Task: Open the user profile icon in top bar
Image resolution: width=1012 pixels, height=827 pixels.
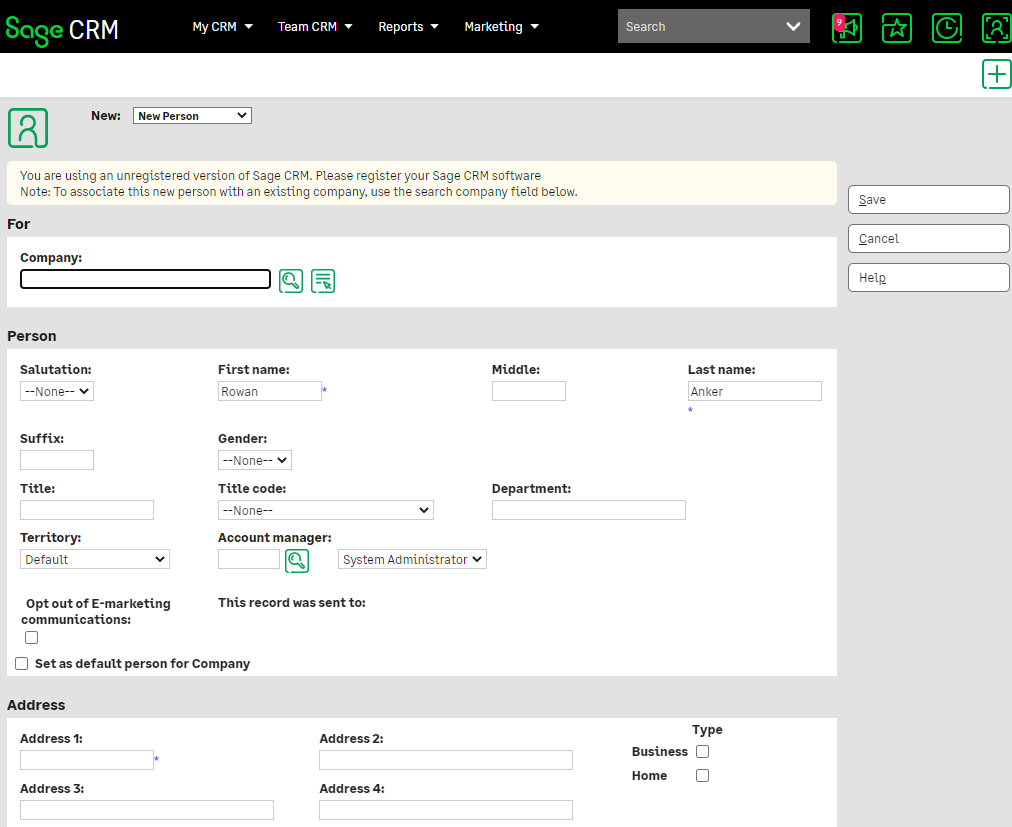Action: click(x=996, y=28)
